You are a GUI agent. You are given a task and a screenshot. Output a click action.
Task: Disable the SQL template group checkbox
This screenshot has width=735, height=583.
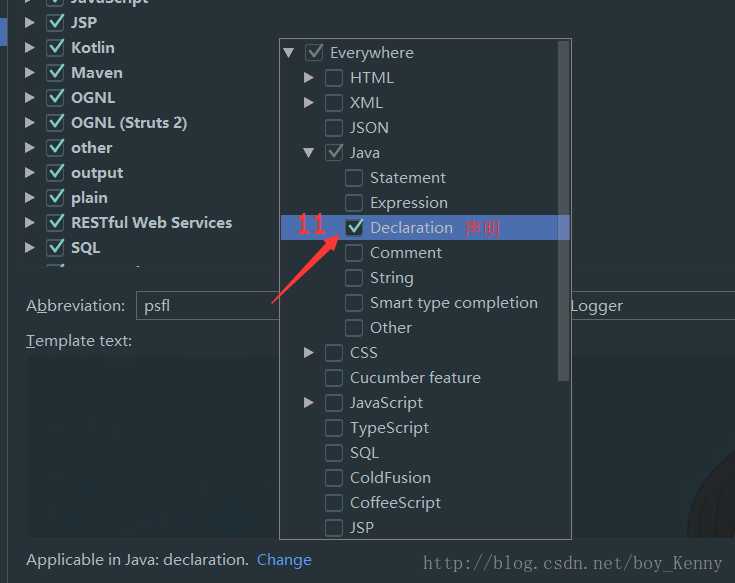[55, 247]
